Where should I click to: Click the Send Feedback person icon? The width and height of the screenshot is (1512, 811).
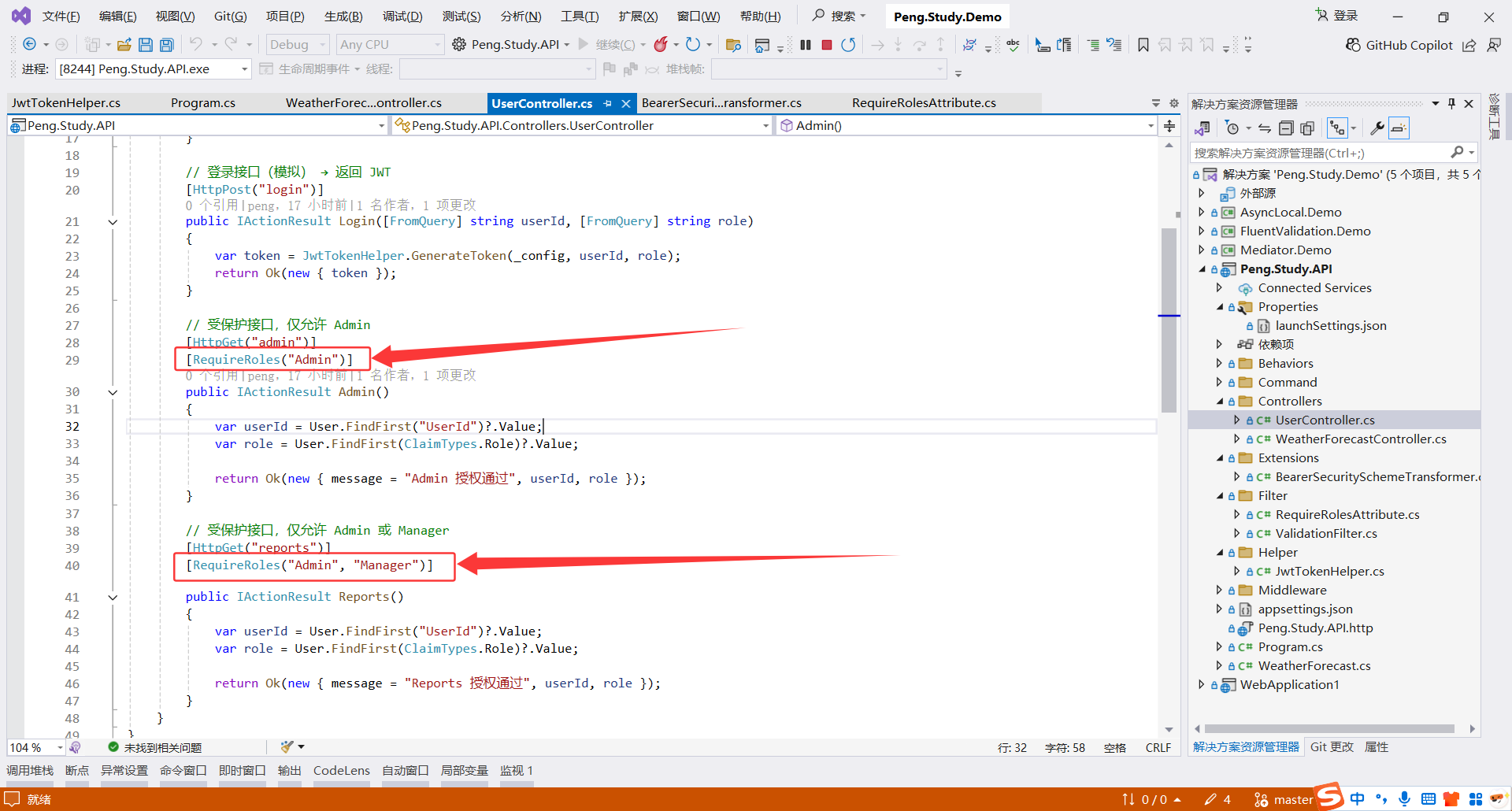click(x=1493, y=45)
